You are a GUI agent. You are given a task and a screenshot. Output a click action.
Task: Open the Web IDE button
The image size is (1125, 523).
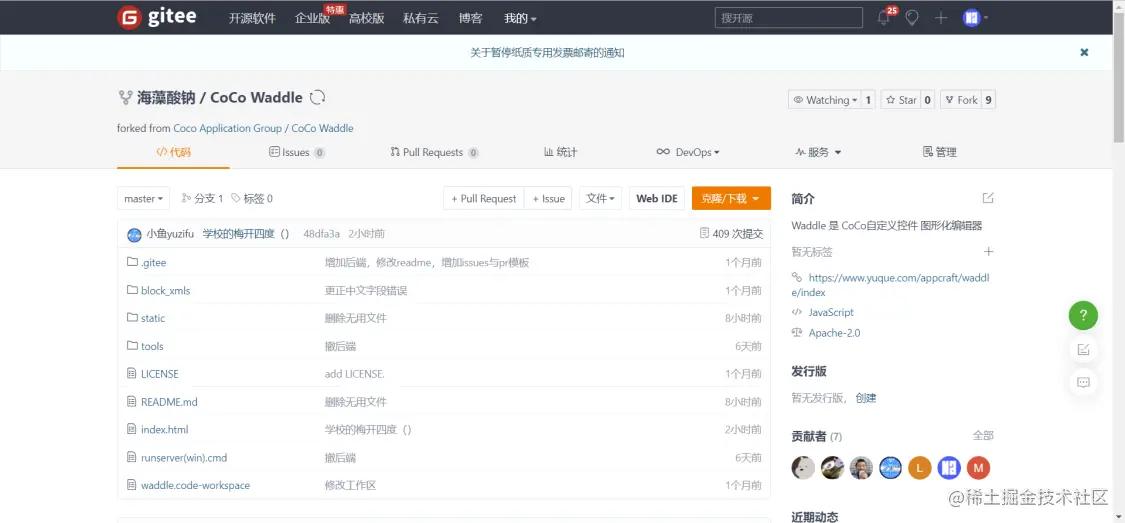tap(657, 199)
